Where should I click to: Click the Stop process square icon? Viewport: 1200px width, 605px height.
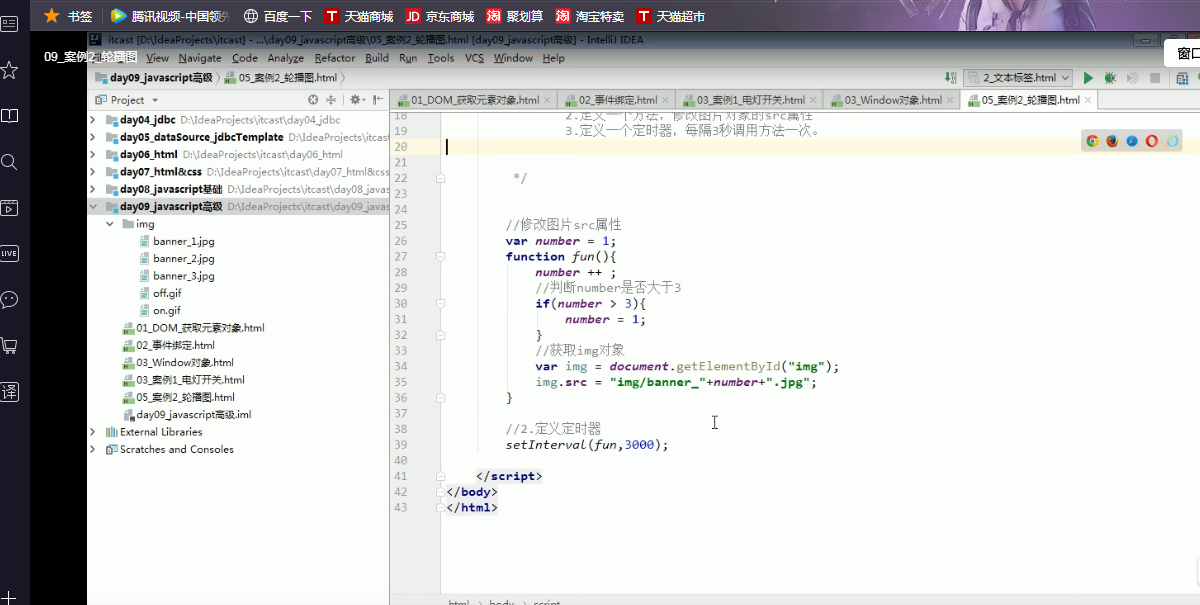point(1155,78)
